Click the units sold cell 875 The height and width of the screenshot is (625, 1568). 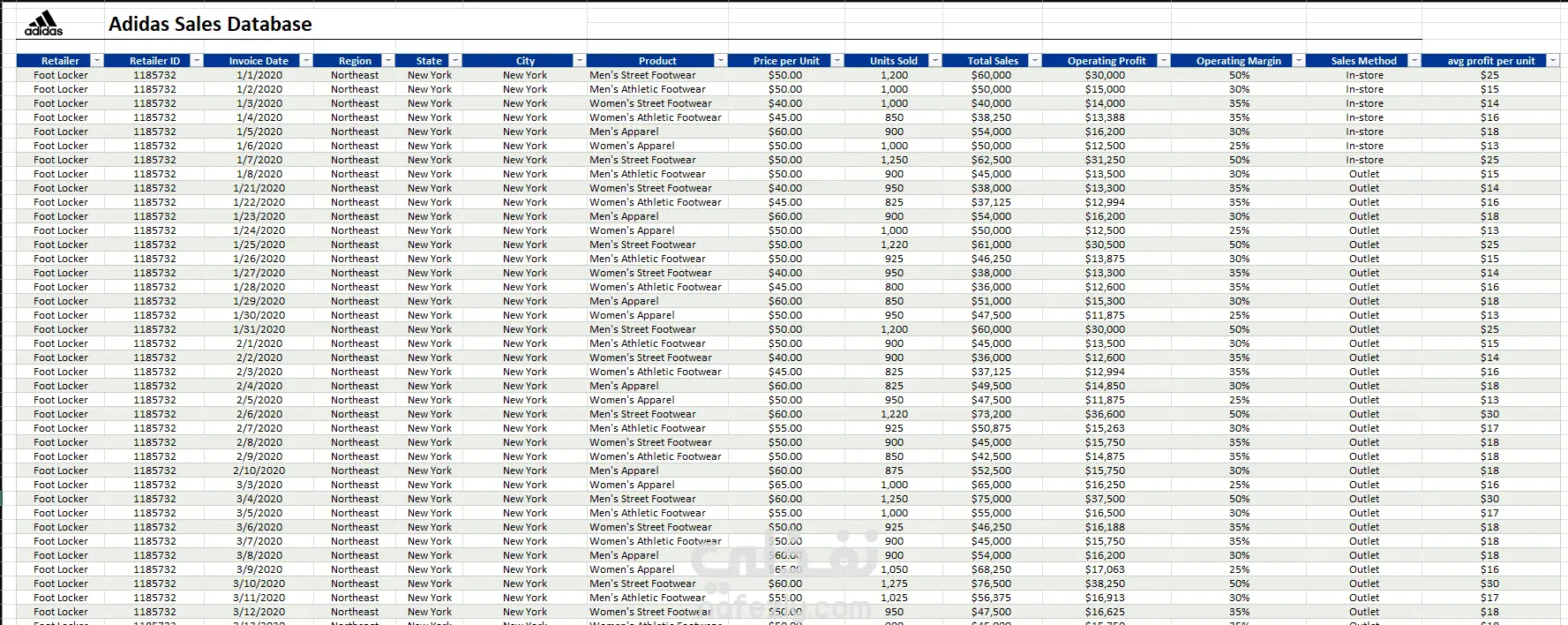(x=894, y=471)
